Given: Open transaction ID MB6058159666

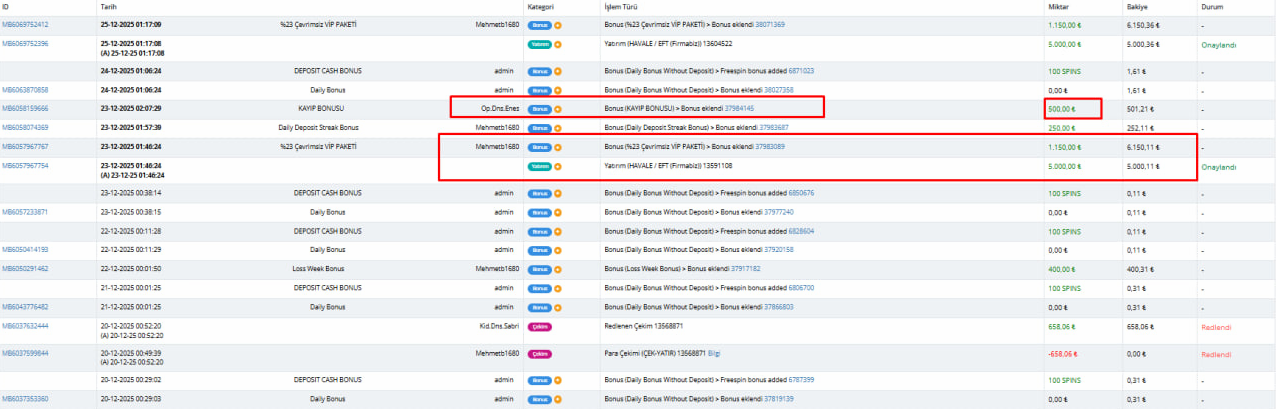Looking at the screenshot, I should pyautogui.click(x=25, y=108).
